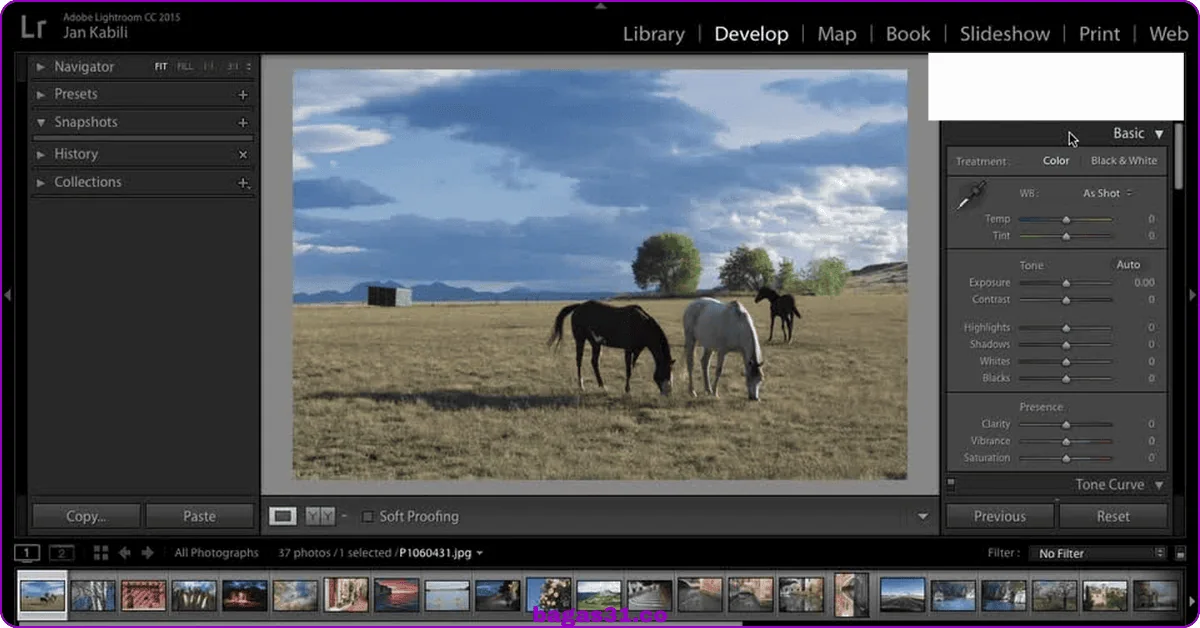This screenshot has height=628, width=1200.
Task: Click the Exposure slider handle
Action: [x=1066, y=283]
